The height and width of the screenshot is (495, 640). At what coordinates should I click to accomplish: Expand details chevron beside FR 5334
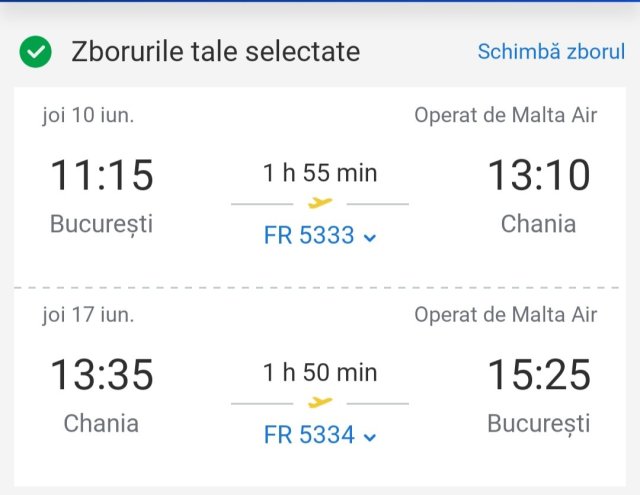point(370,437)
